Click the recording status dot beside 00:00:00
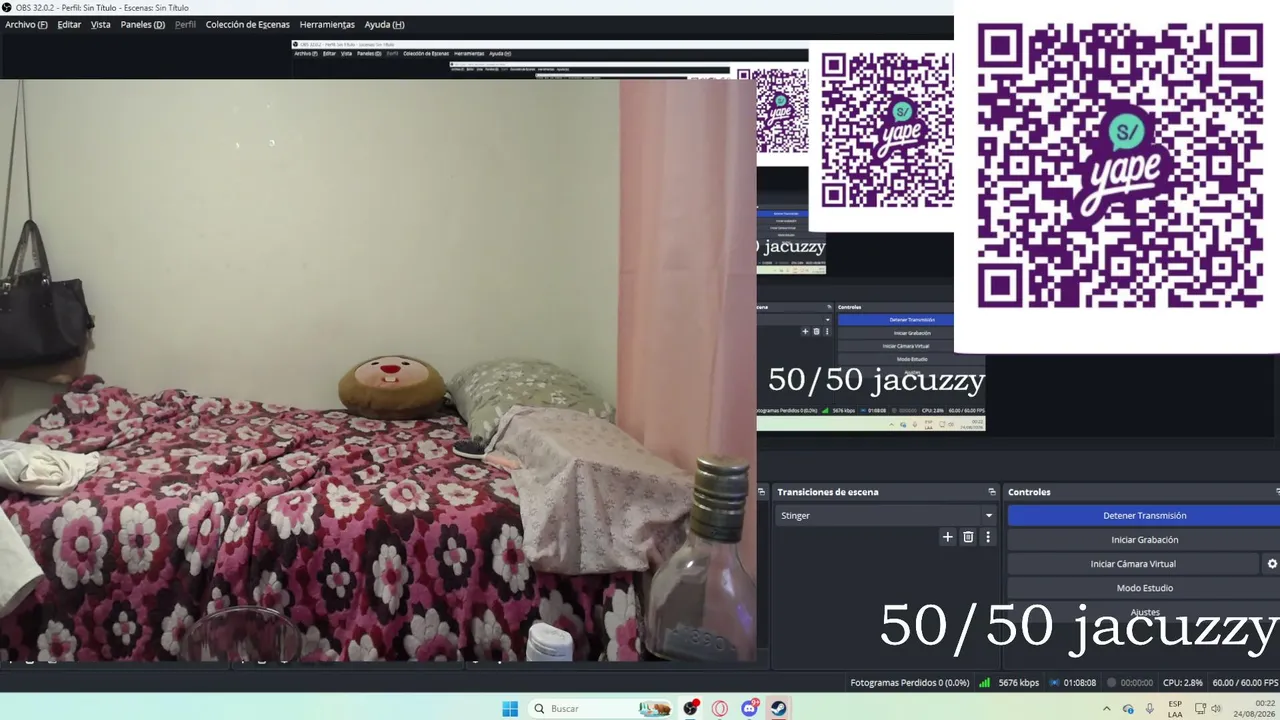The image size is (1280, 720). click(1111, 683)
